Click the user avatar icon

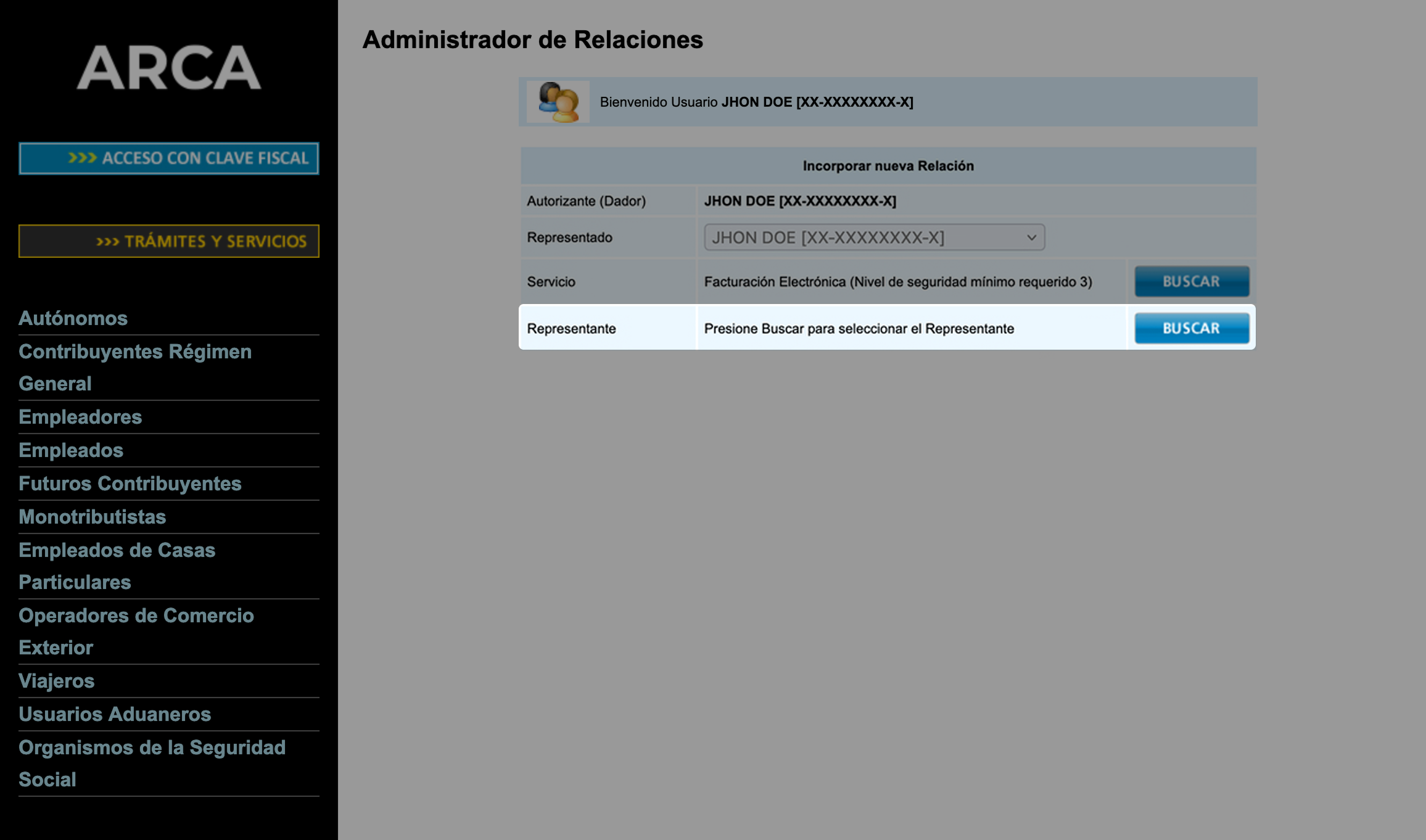(558, 102)
